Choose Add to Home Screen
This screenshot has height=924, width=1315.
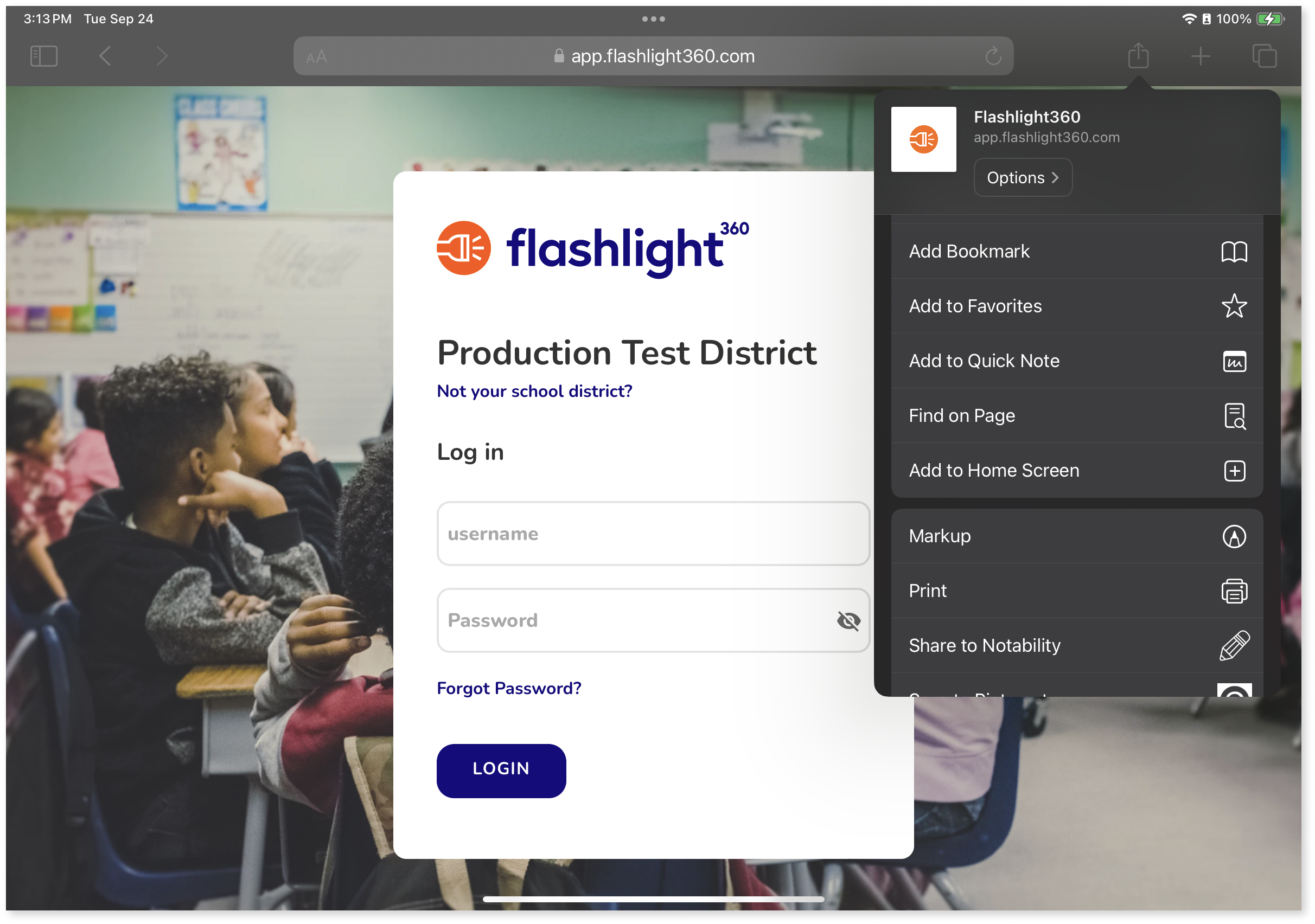click(x=1077, y=471)
